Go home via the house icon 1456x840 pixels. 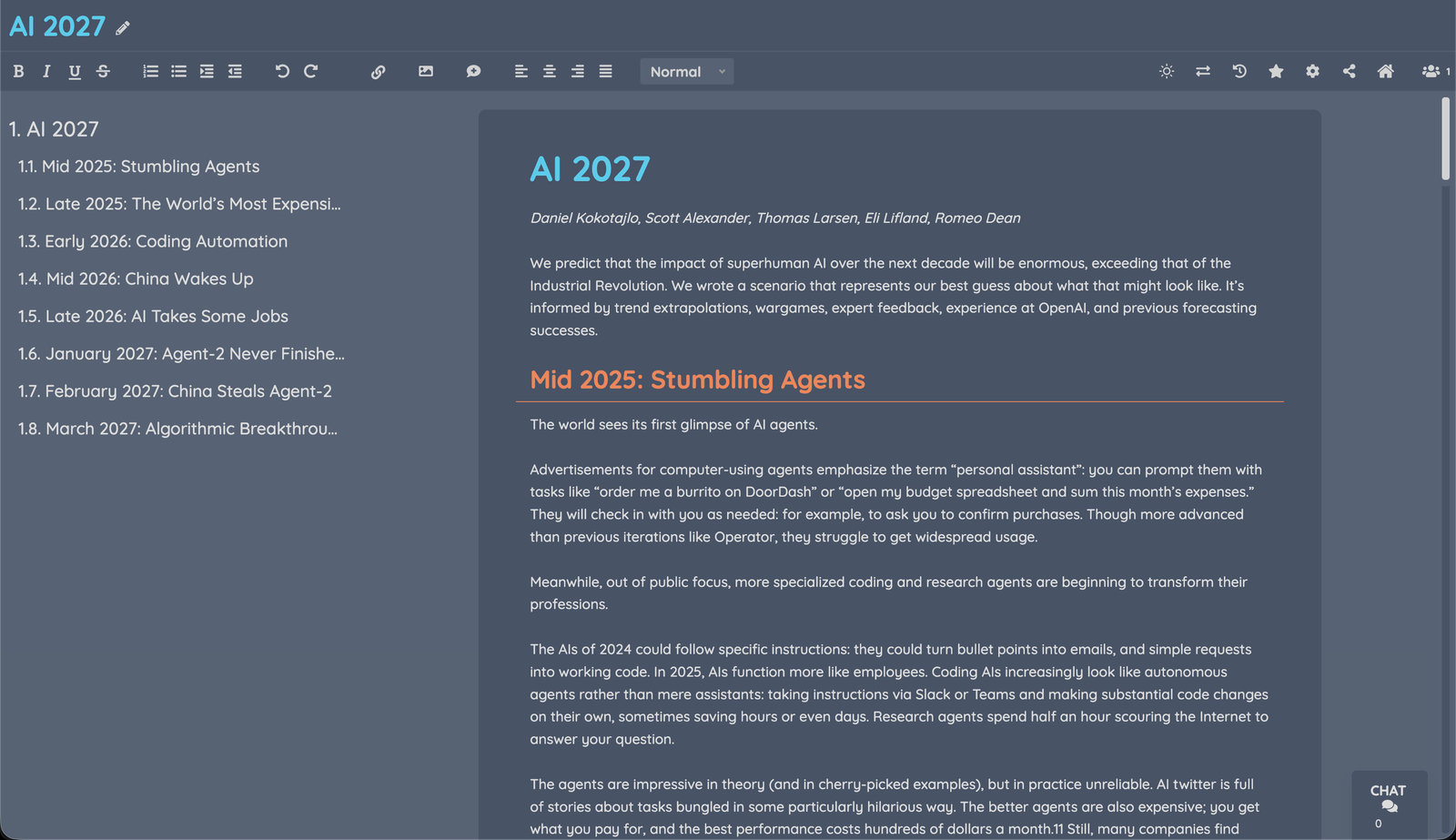pos(1385,71)
